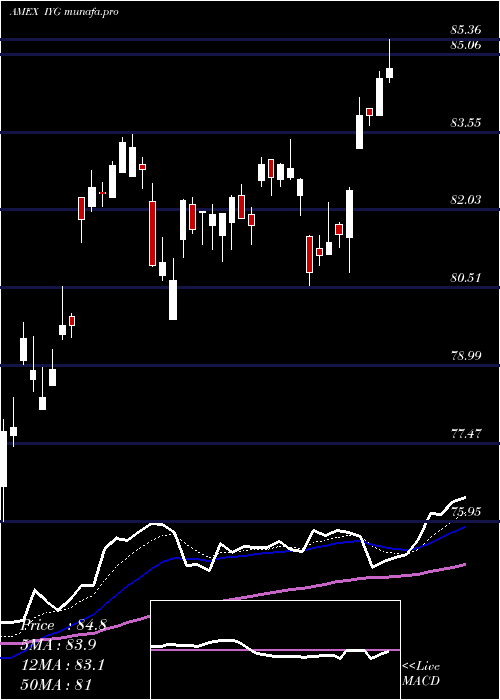Click the 80.51 price level label

(x=466, y=278)
